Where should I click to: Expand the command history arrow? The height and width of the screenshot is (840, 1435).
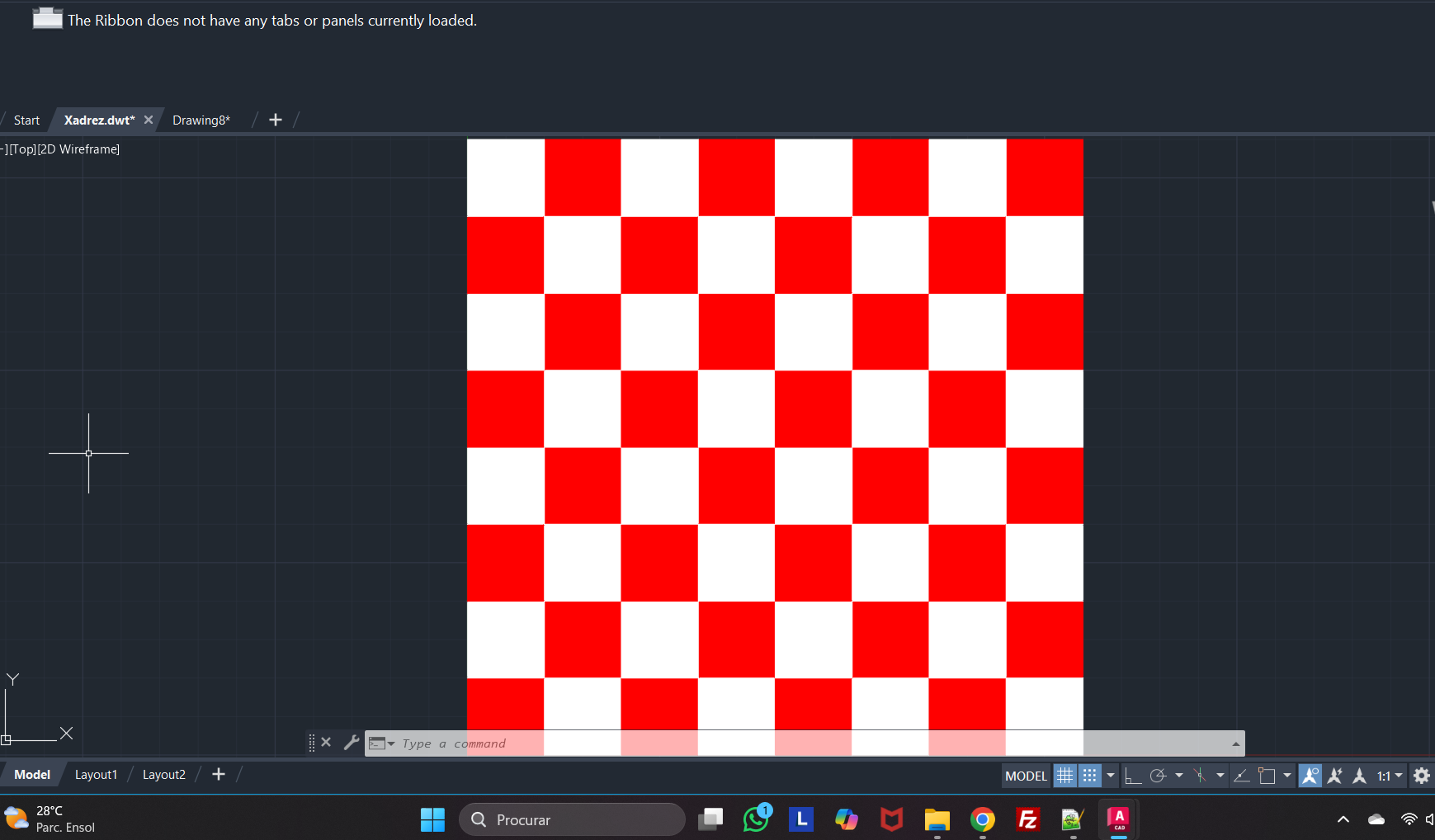(1235, 743)
